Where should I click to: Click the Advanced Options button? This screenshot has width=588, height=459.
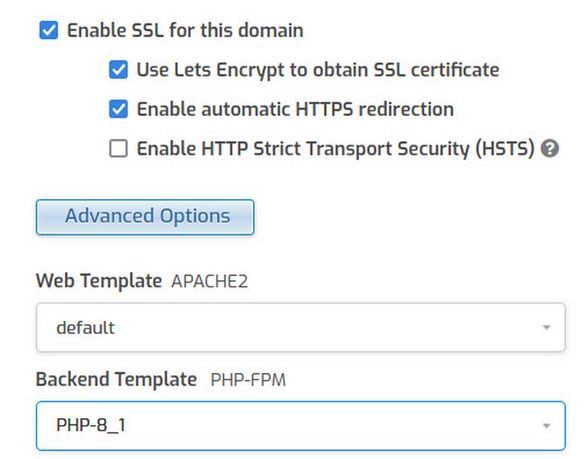tap(145, 217)
